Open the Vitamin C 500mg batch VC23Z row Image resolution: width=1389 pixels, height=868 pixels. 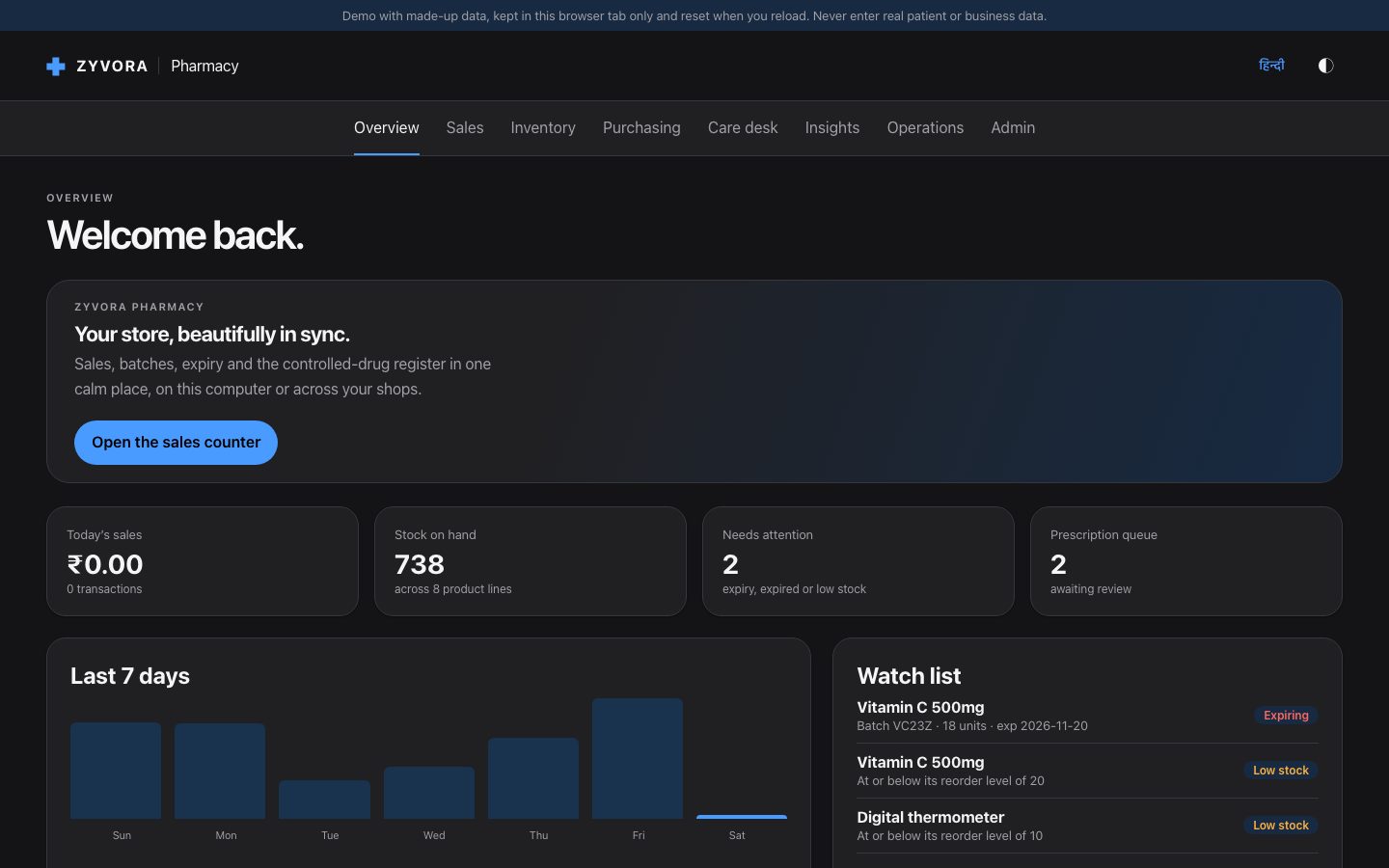[x=1087, y=716]
